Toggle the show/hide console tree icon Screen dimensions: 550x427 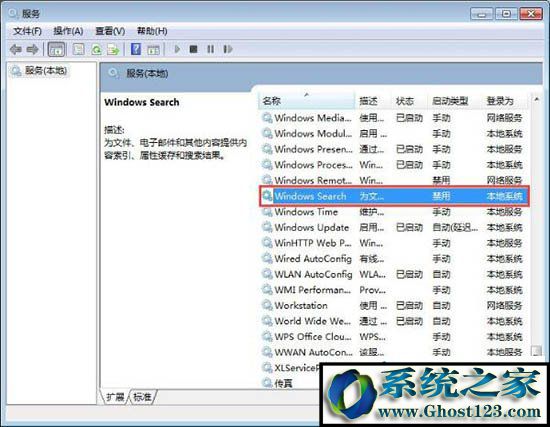pos(56,49)
